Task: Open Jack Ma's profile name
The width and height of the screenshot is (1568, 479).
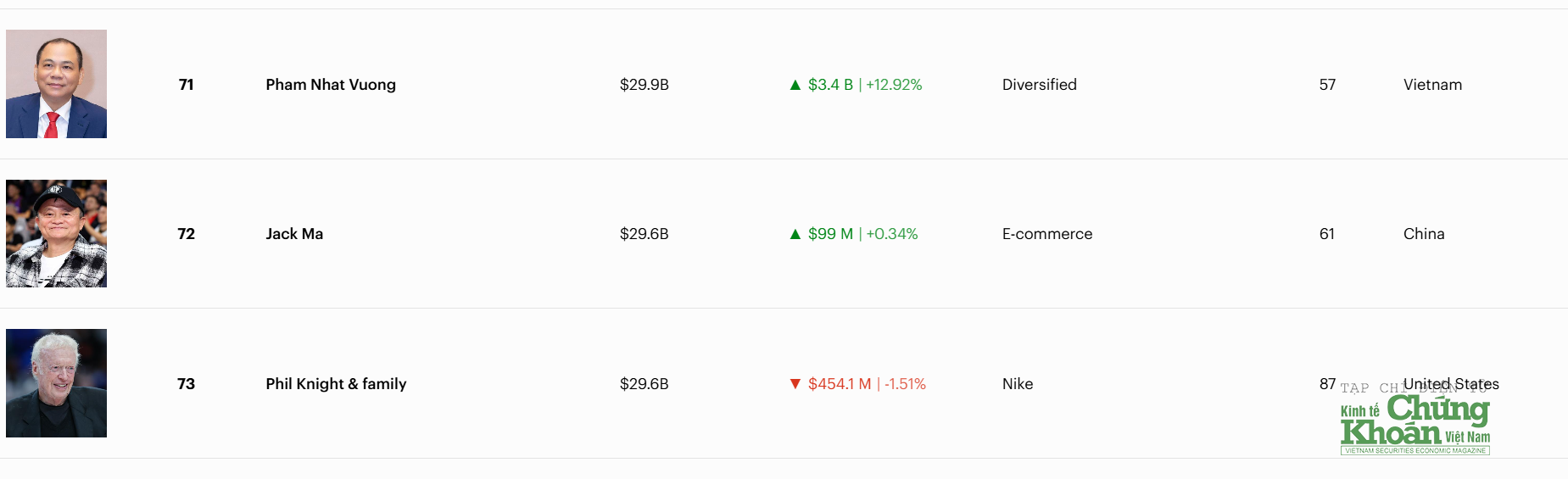Action: click(294, 234)
